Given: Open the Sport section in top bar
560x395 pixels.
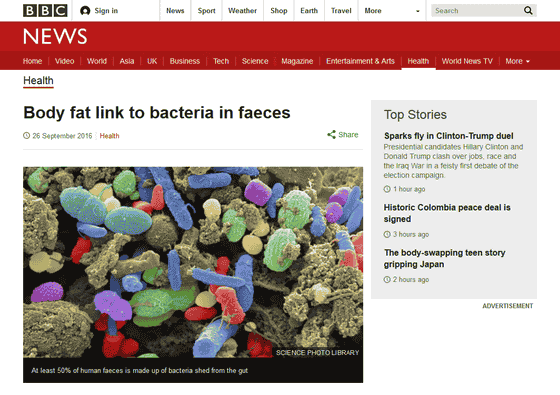Looking at the screenshot, I should pyautogui.click(x=206, y=11).
